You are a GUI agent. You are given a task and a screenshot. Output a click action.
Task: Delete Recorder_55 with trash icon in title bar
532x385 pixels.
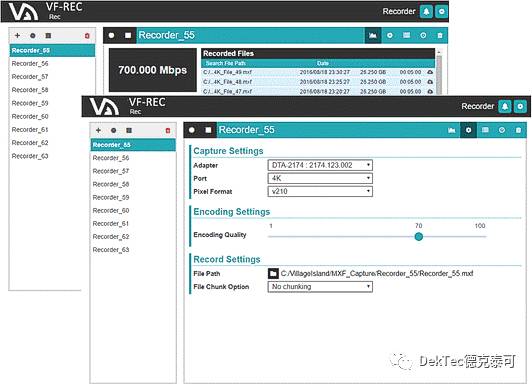518,130
